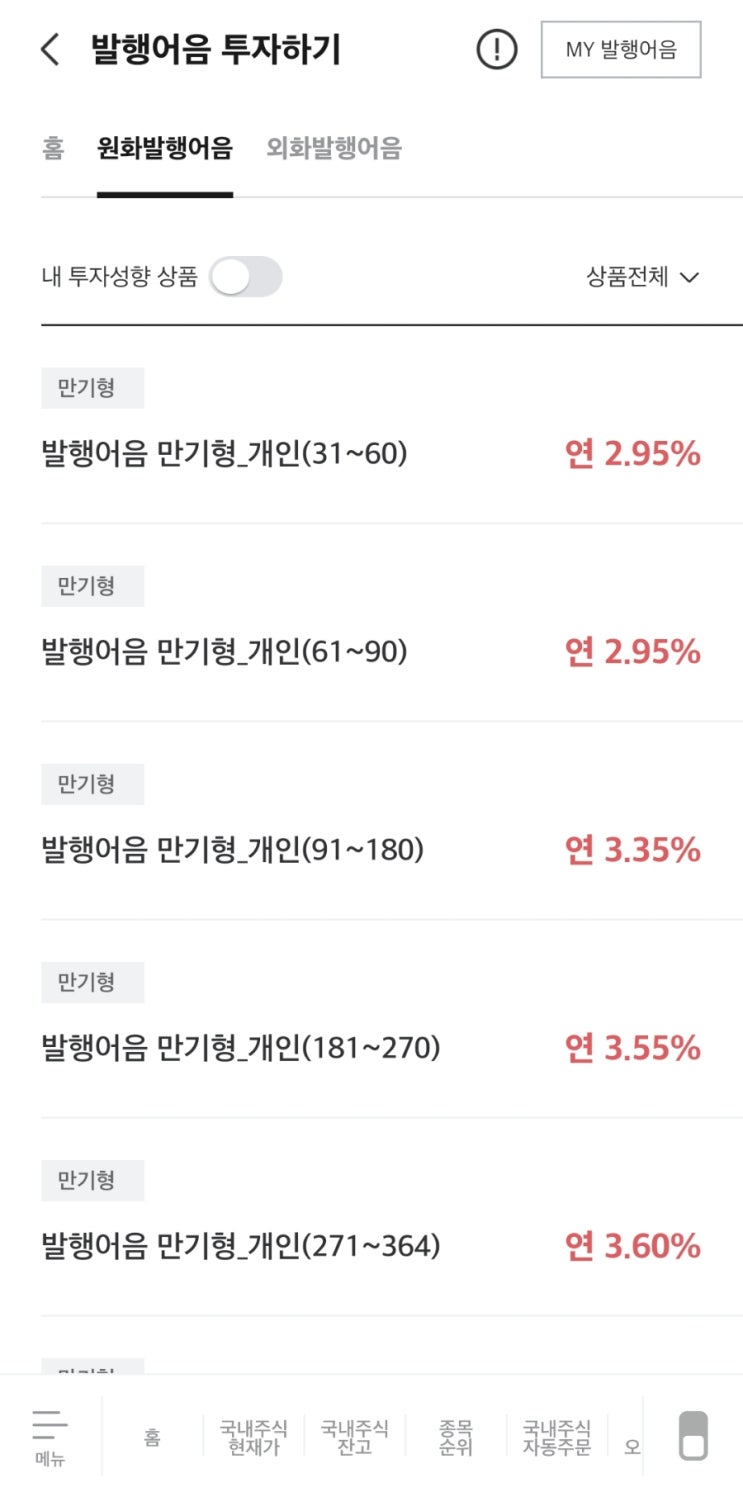This screenshot has height=1497, width=743.
Task: Tap the phone-shaped icon in bottom bar
Action: point(693,1436)
